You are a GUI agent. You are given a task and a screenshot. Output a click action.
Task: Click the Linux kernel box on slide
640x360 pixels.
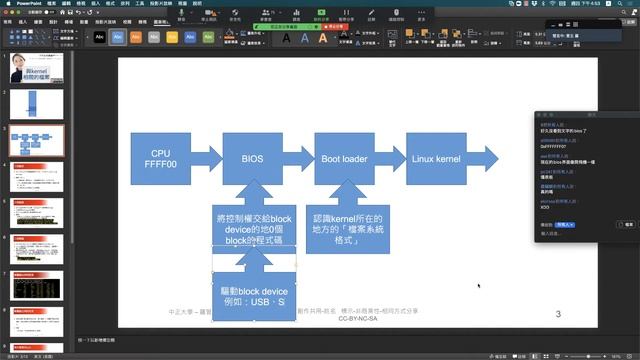(x=436, y=159)
